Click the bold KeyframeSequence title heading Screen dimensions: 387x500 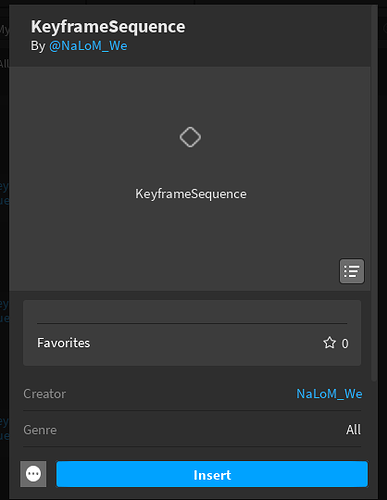coord(108,27)
